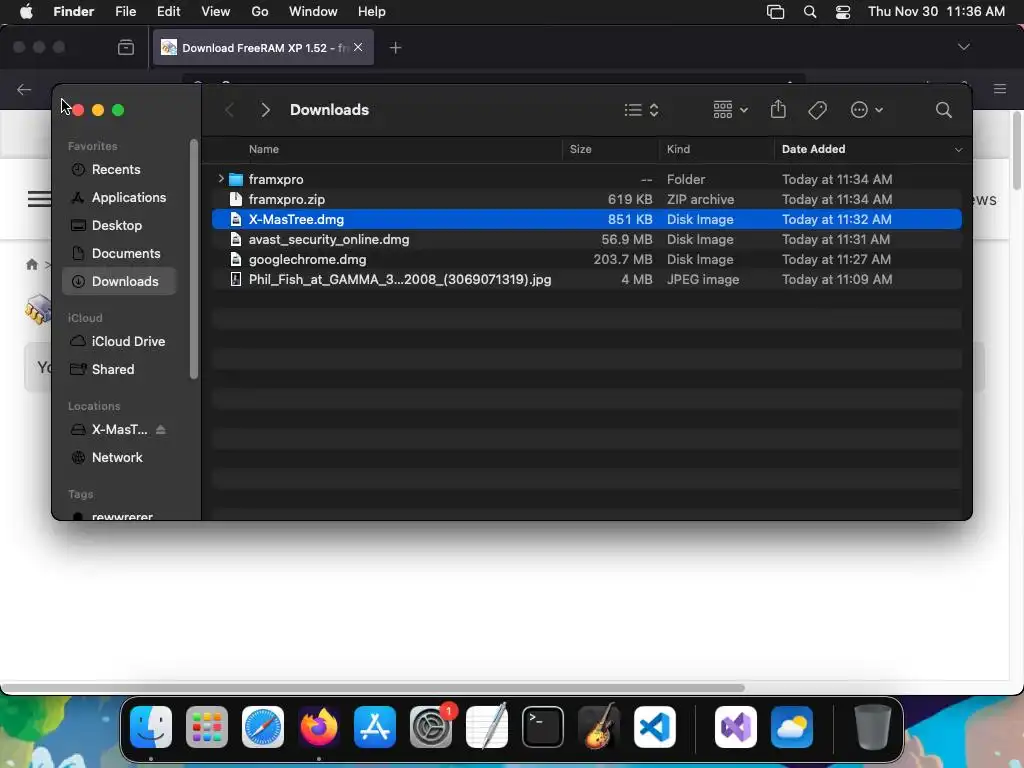Change the list view style selector
Image resolution: width=1024 pixels, height=768 pixels.
coord(641,110)
